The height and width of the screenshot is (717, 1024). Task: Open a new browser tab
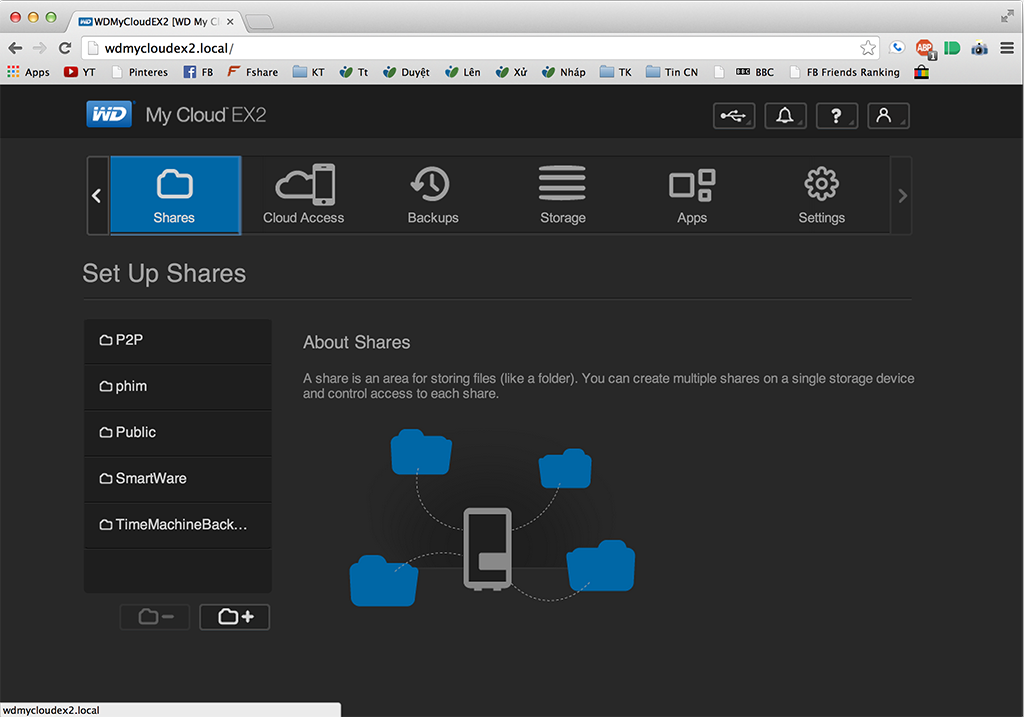tap(259, 22)
